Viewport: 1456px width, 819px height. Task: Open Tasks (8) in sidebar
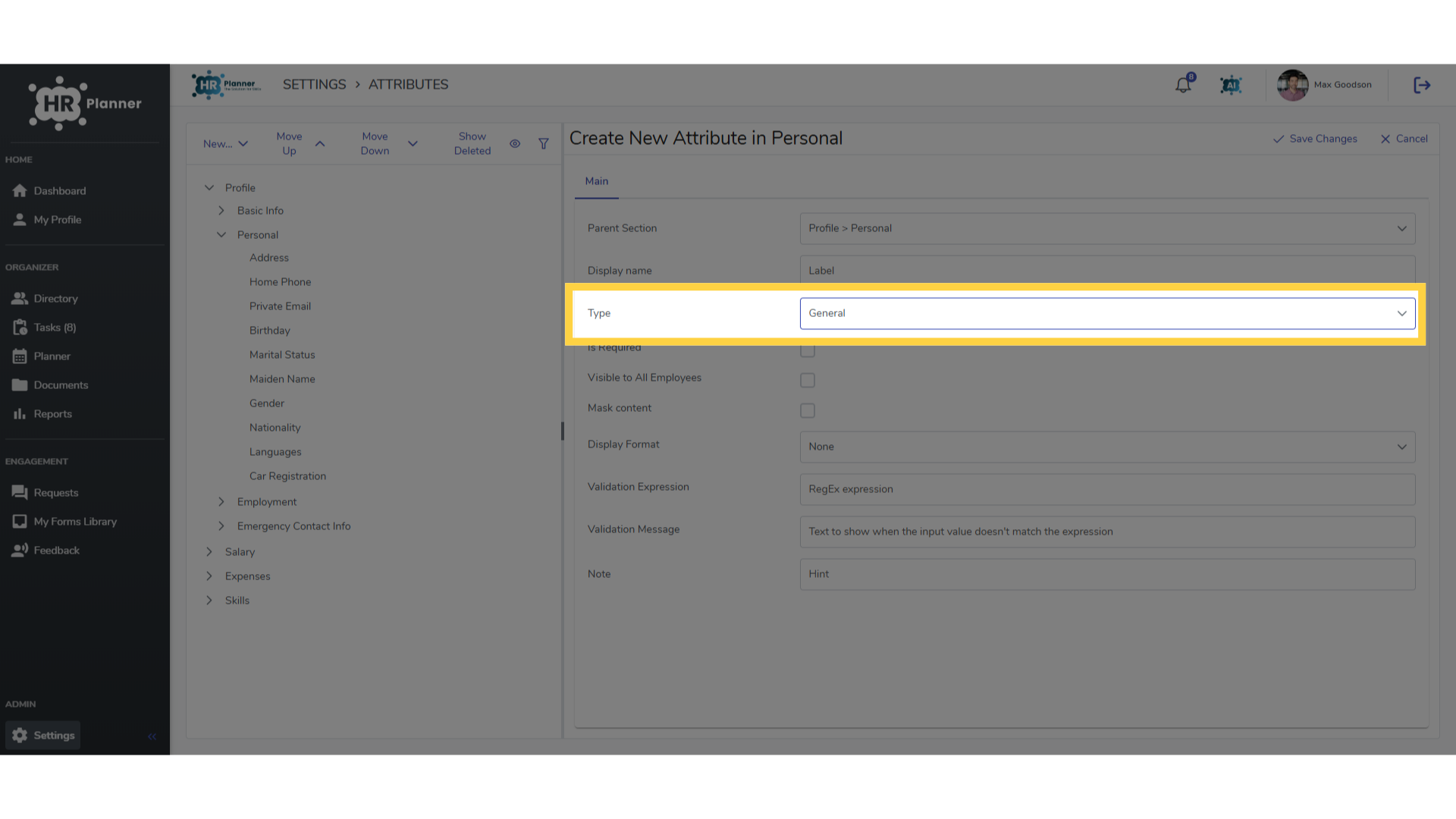(44, 327)
